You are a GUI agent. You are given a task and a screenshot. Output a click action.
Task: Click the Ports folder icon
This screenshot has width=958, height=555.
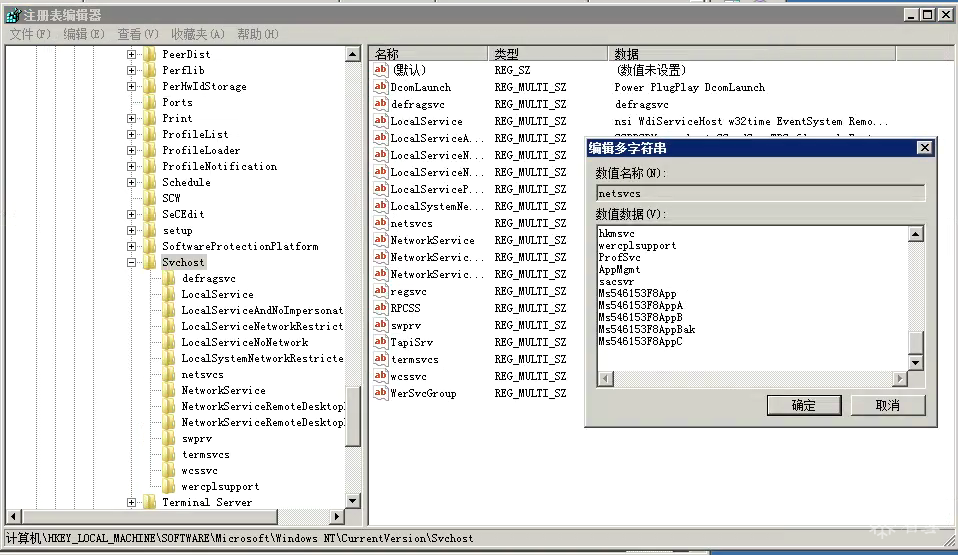coord(150,102)
